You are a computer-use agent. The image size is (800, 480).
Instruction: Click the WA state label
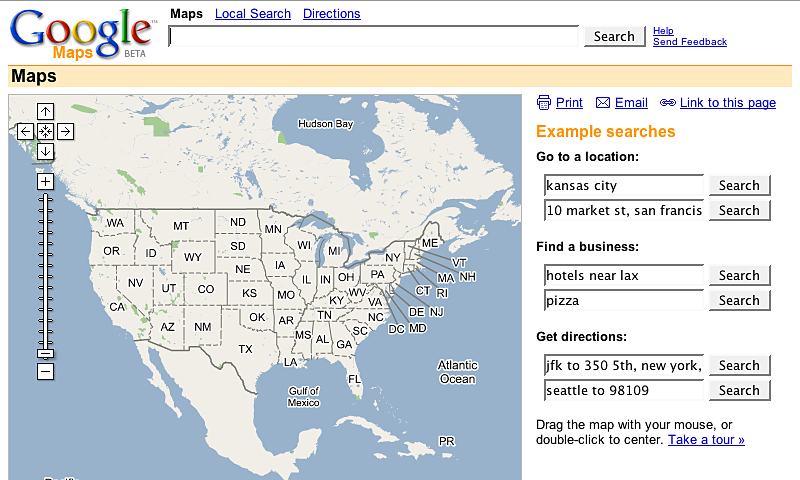pos(115,222)
